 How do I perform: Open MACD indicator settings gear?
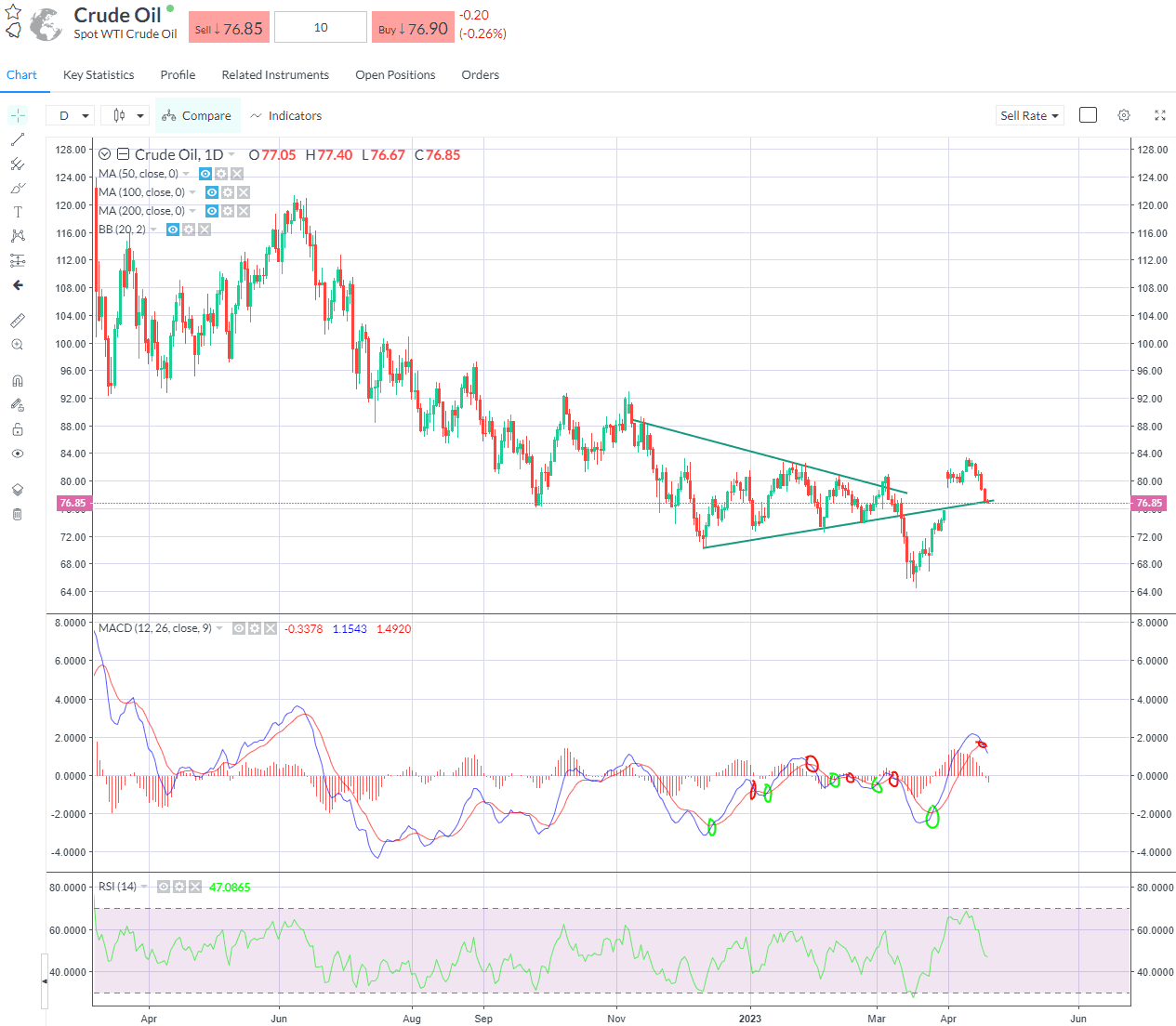coord(255,628)
